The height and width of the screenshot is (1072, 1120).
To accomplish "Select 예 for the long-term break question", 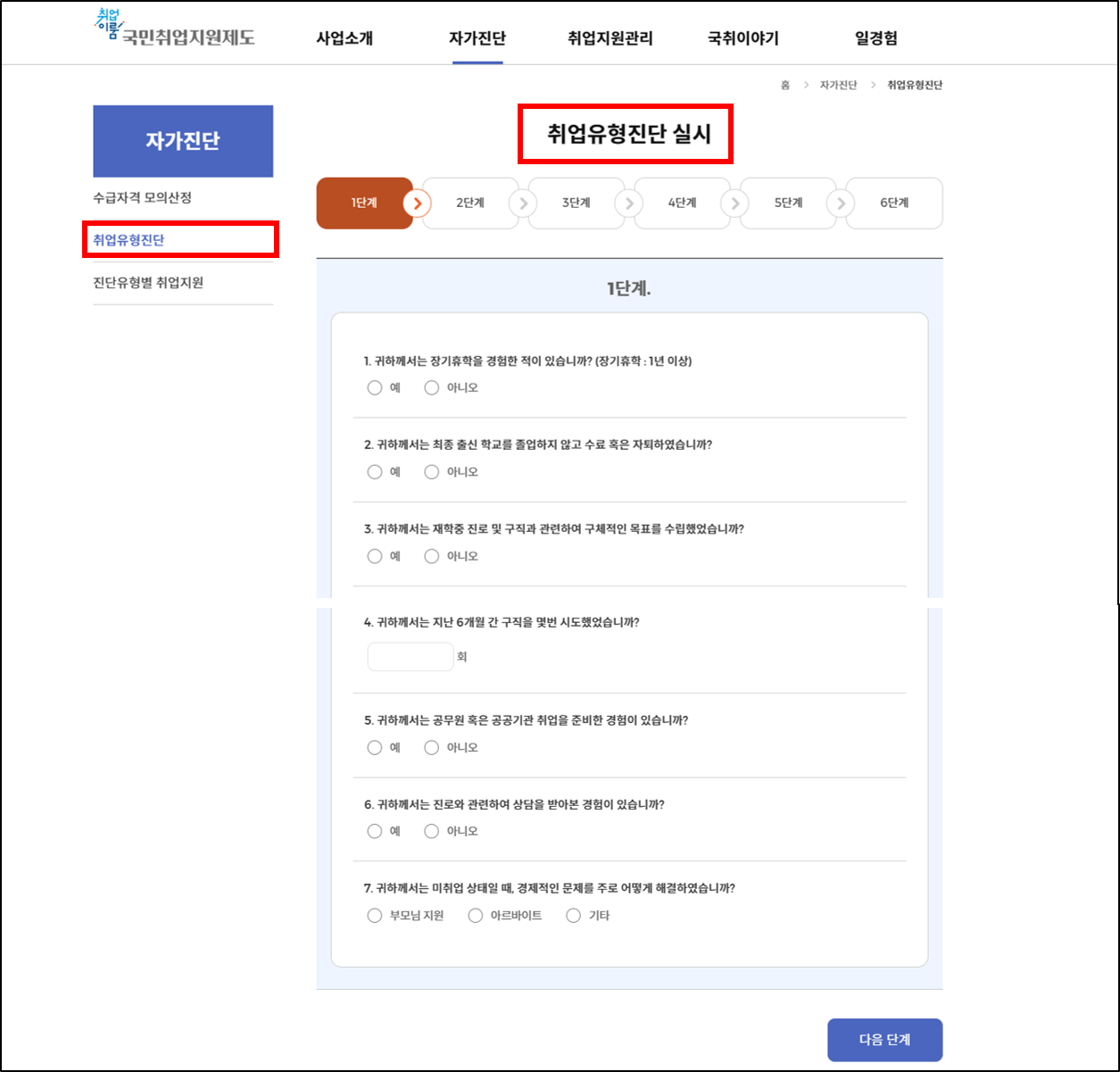I will (x=375, y=387).
